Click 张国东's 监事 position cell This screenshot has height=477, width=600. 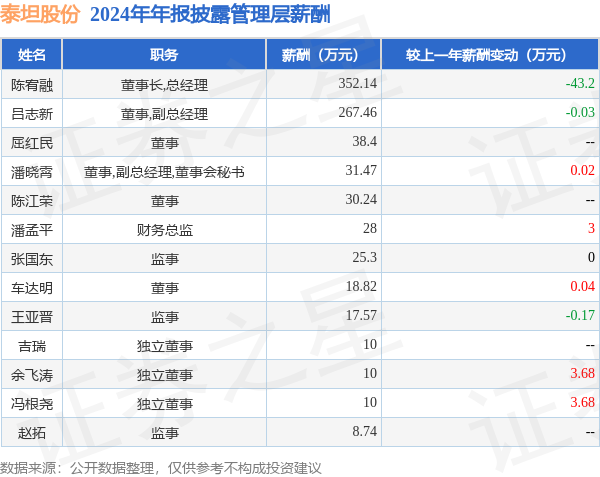point(164,259)
